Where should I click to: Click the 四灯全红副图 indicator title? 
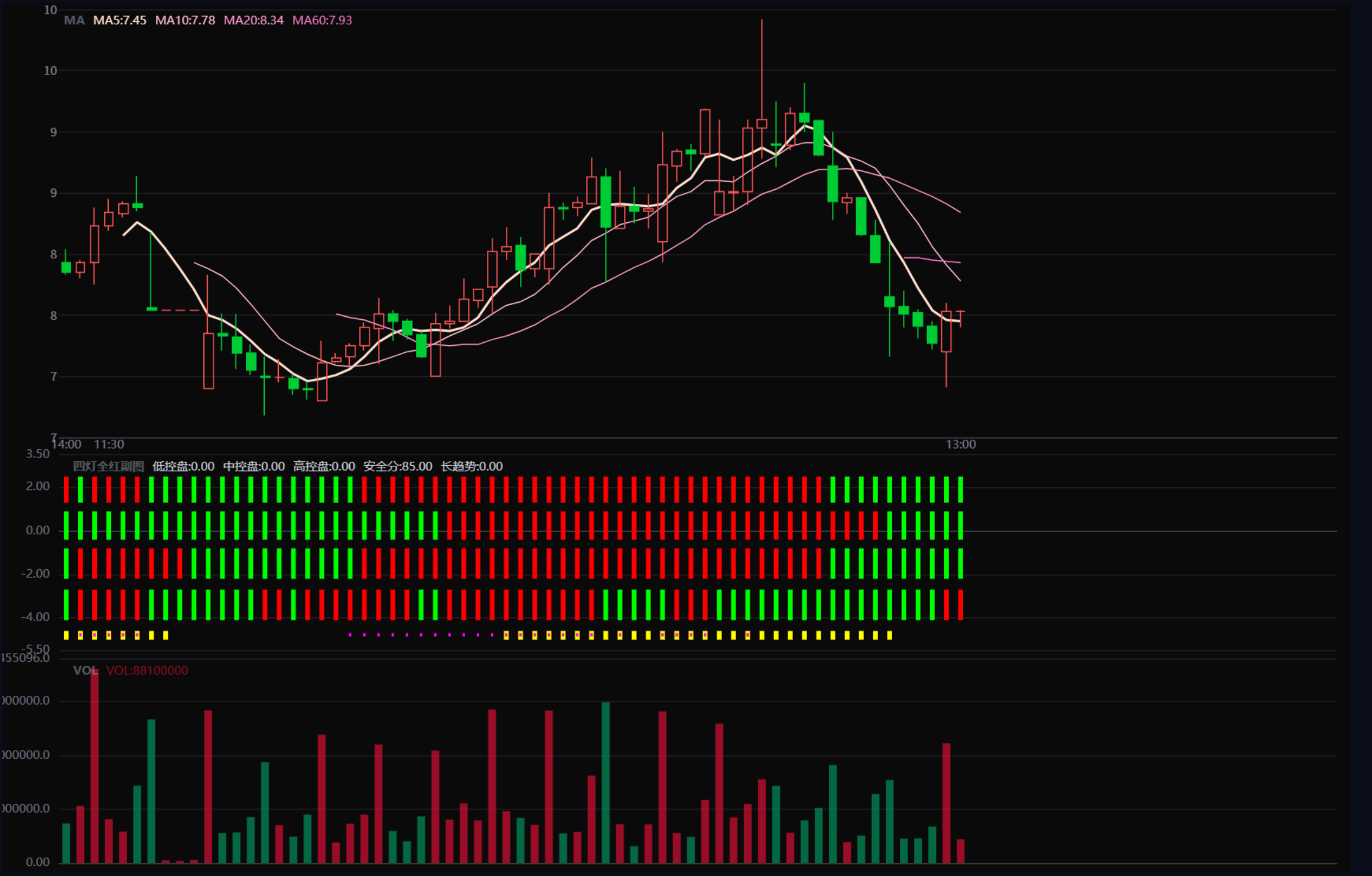click(x=108, y=466)
